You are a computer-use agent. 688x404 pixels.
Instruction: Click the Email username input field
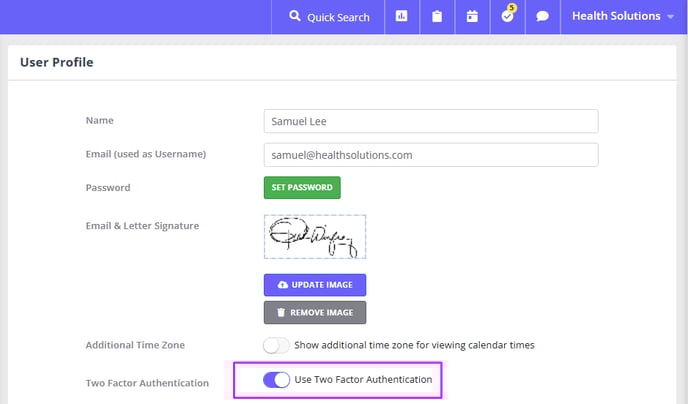click(431, 155)
